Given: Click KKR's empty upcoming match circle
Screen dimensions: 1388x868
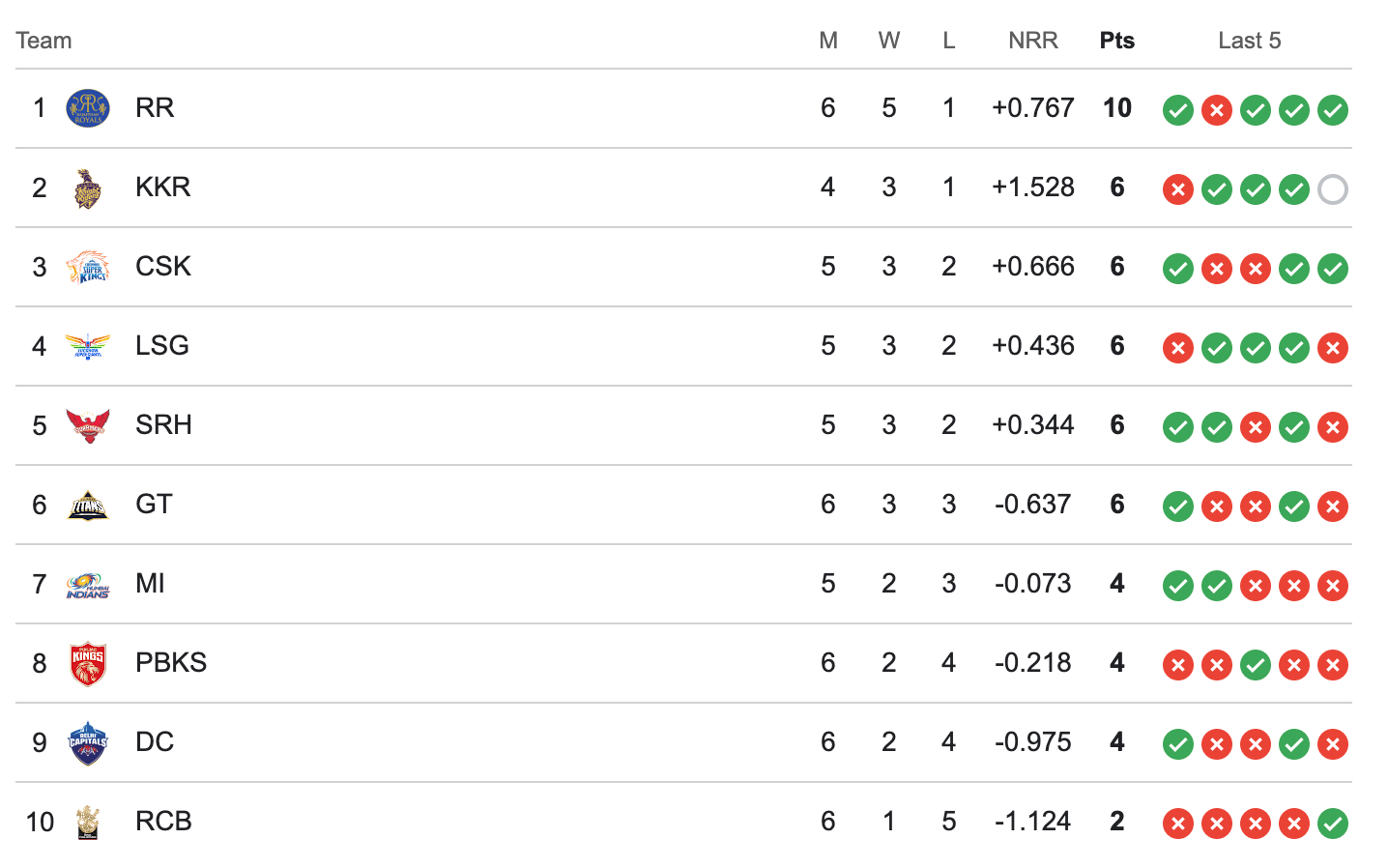Looking at the screenshot, I should tap(1332, 189).
